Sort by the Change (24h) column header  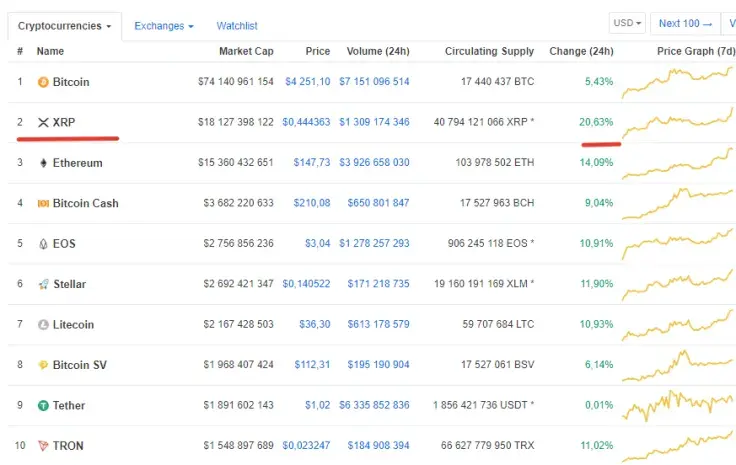(582, 51)
